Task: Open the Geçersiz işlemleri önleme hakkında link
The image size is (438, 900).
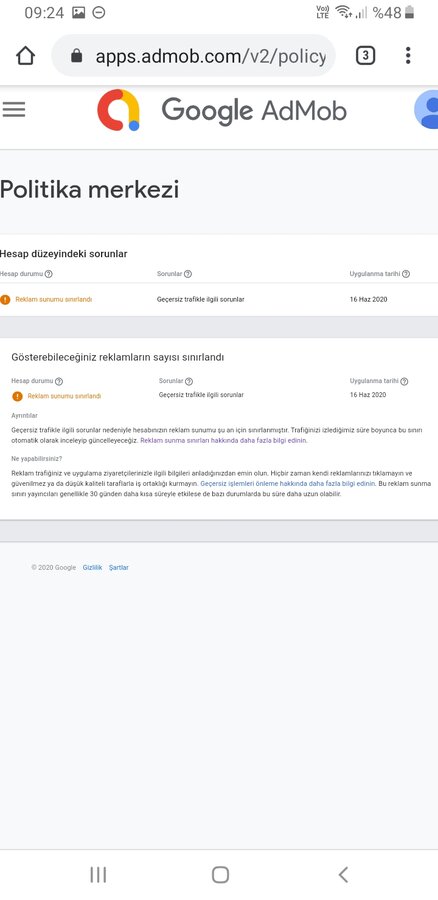Action: pyautogui.click(x=288, y=484)
